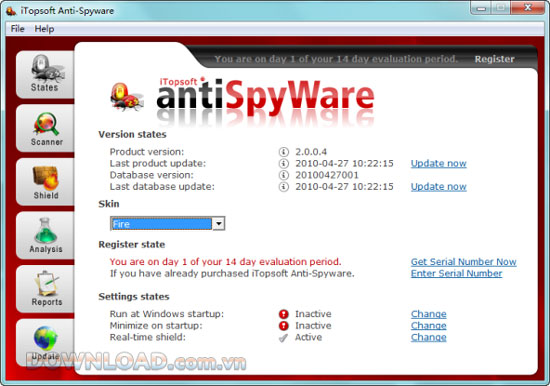The width and height of the screenshot is (550, 386).
Task: Click checkmark icon for Real-time shield
Action: pyautogui.click(x=283, y=338)
